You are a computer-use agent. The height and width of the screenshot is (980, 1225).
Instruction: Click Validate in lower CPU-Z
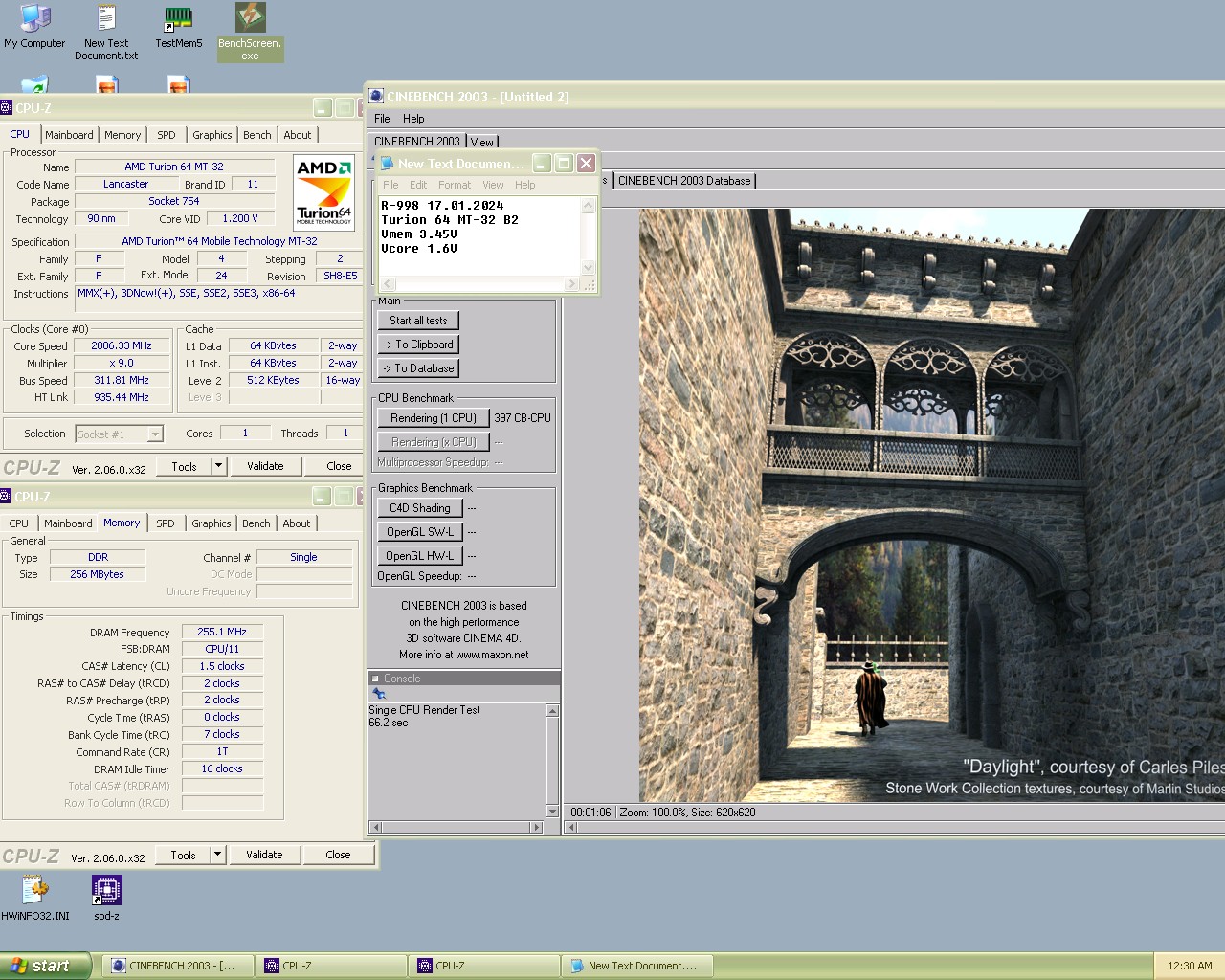pos(264,855)
